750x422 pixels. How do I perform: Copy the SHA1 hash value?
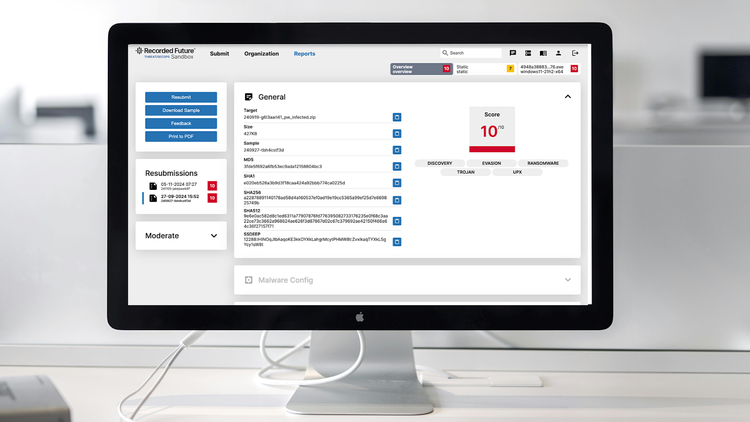click(397, 182)
